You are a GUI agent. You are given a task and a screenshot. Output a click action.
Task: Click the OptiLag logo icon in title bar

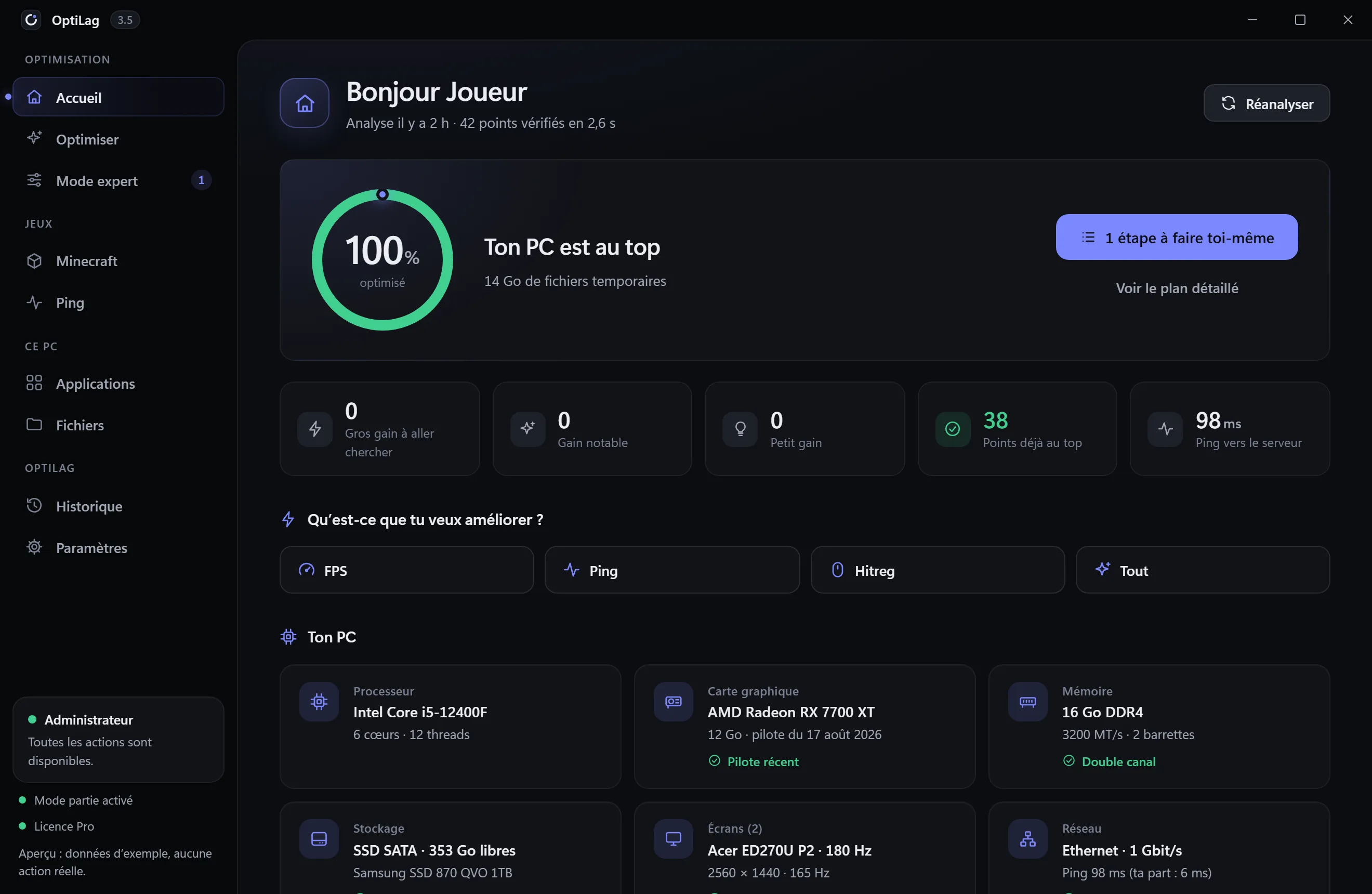31,20
